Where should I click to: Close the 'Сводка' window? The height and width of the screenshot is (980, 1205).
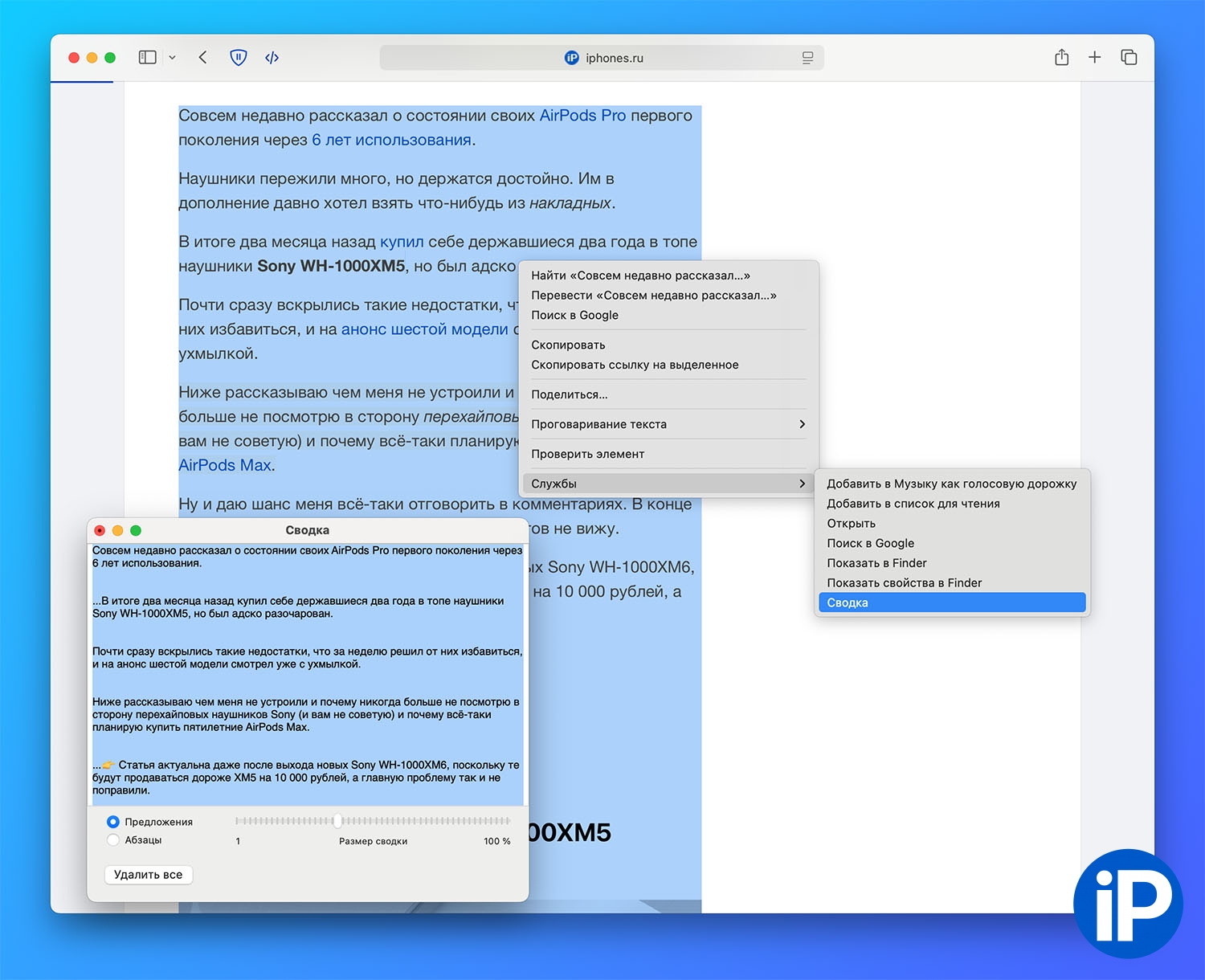(x=100, y=530)
